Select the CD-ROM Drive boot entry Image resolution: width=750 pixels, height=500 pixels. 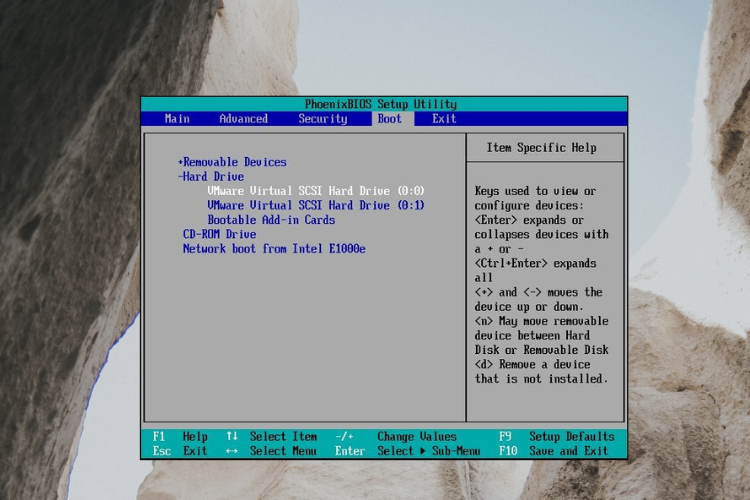[220, 234]
